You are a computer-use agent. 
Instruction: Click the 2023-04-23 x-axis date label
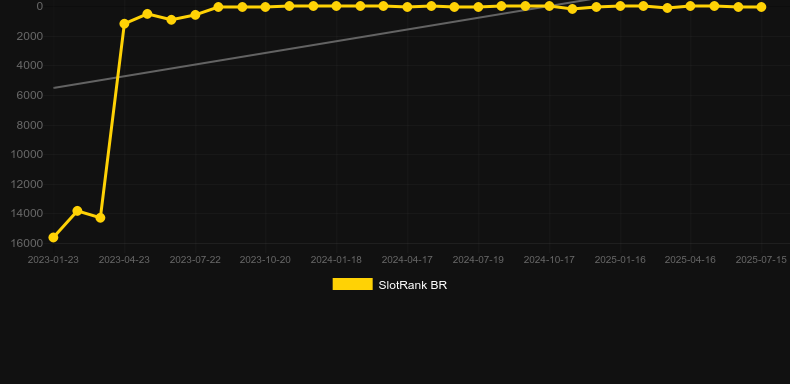[124, 260]
